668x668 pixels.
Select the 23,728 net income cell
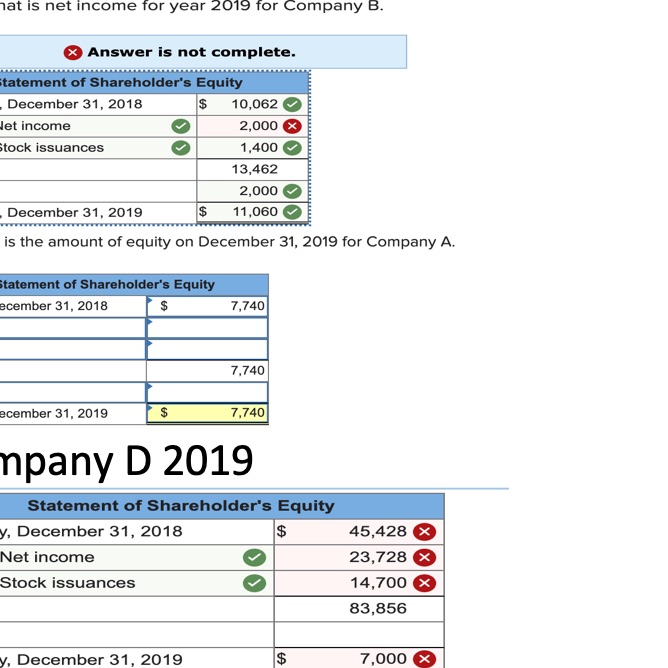coord(359,558)
